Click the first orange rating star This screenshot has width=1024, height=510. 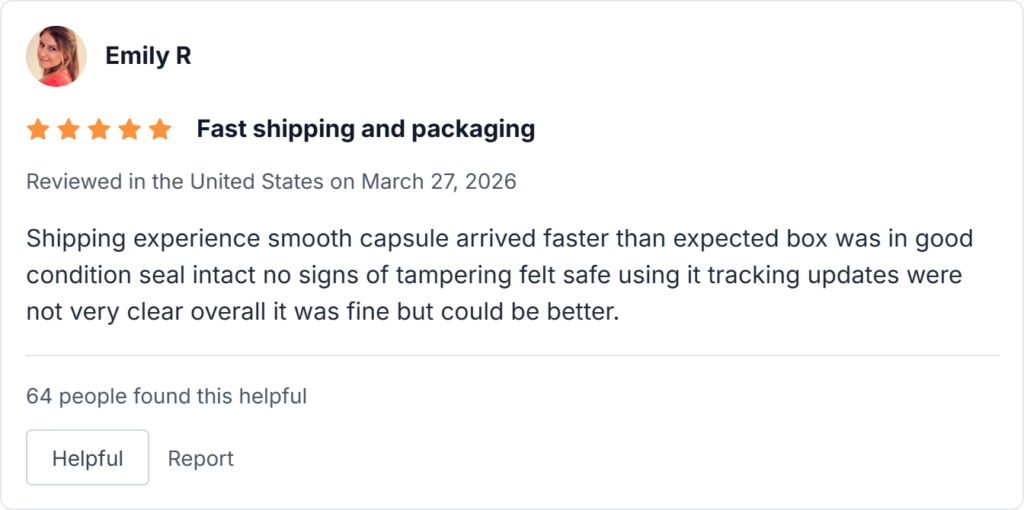38,129
